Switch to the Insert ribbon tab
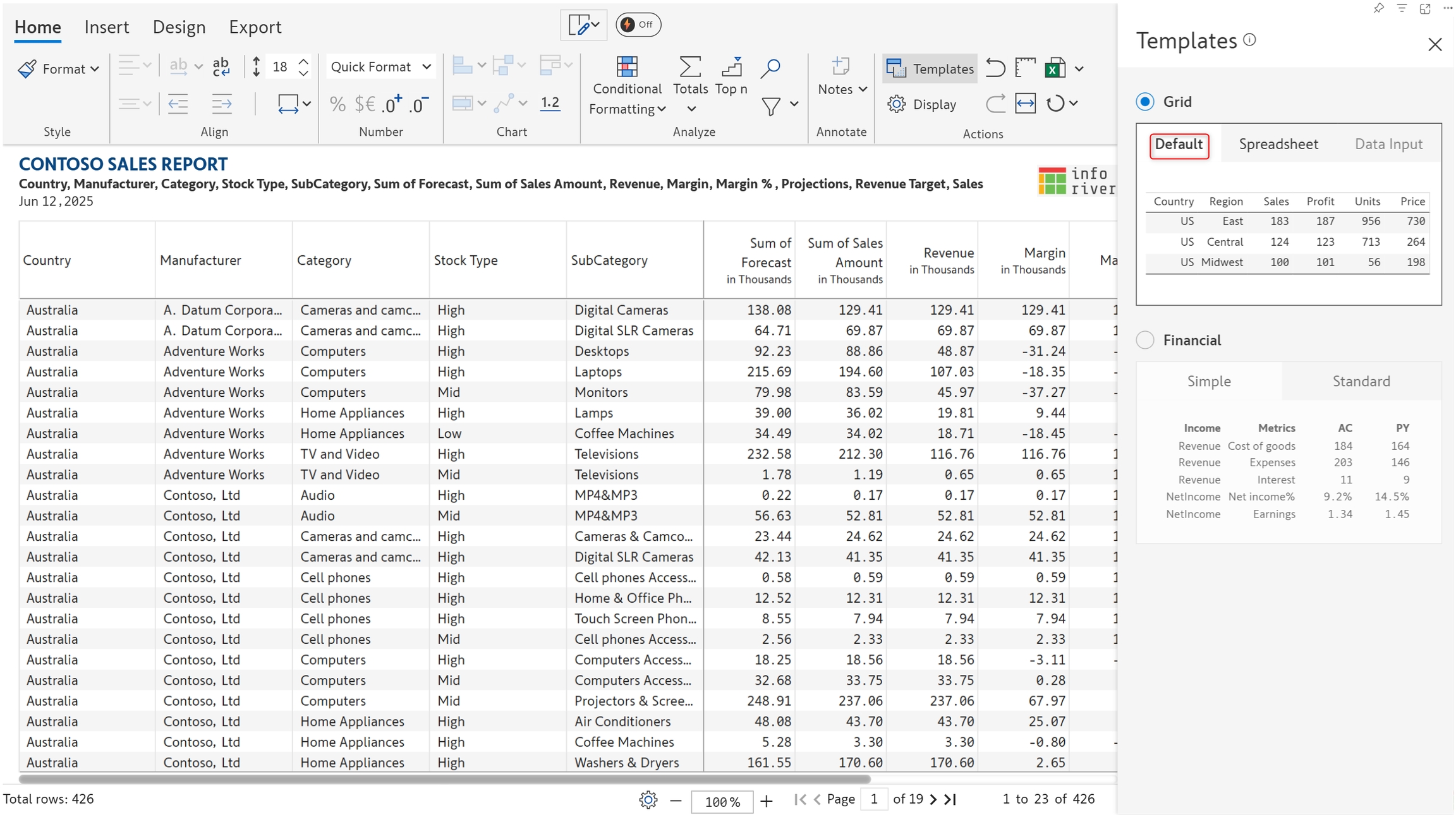 tap(106, 27)
